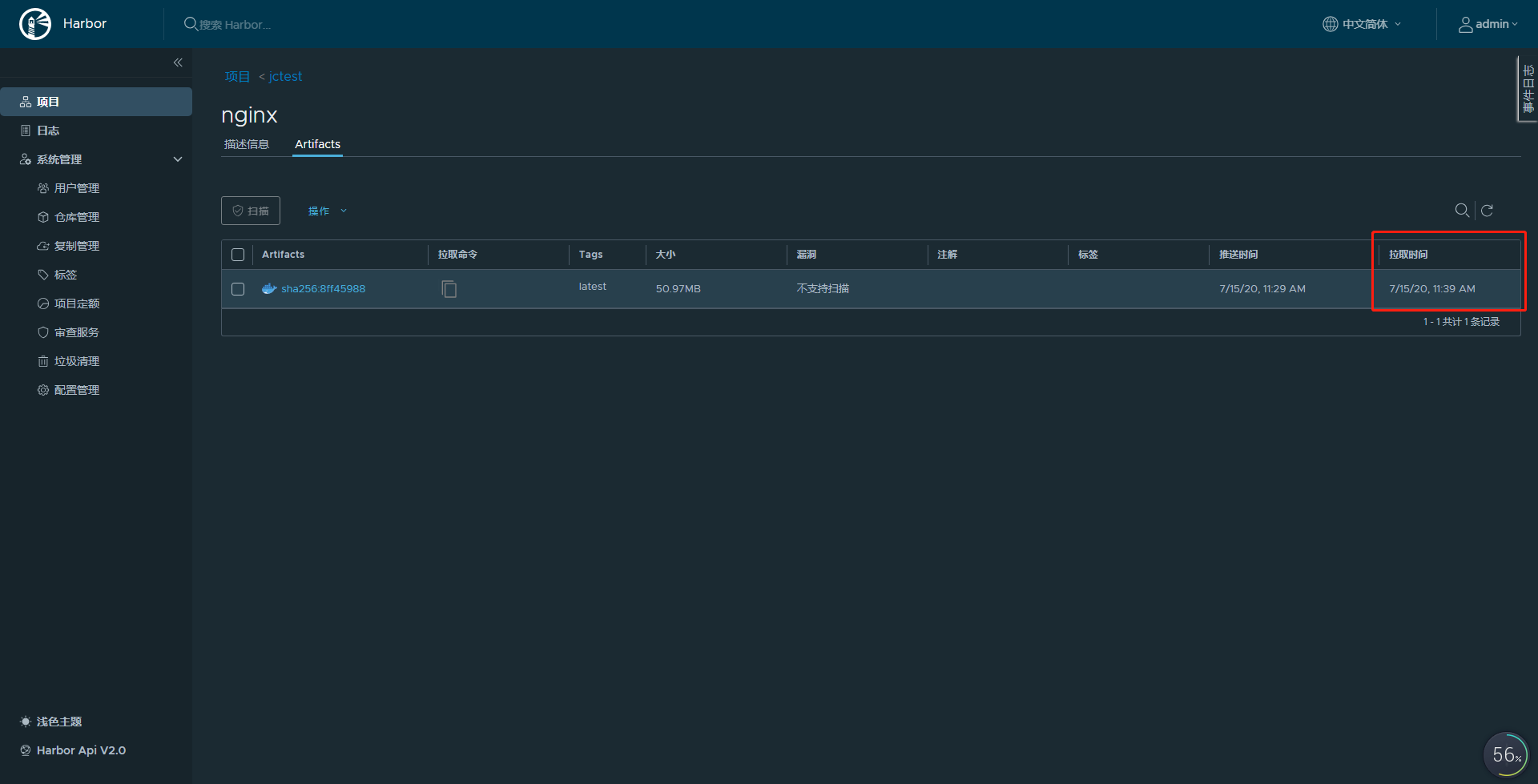
Task: Select the Artifacts tab
Action: [317, 144]
